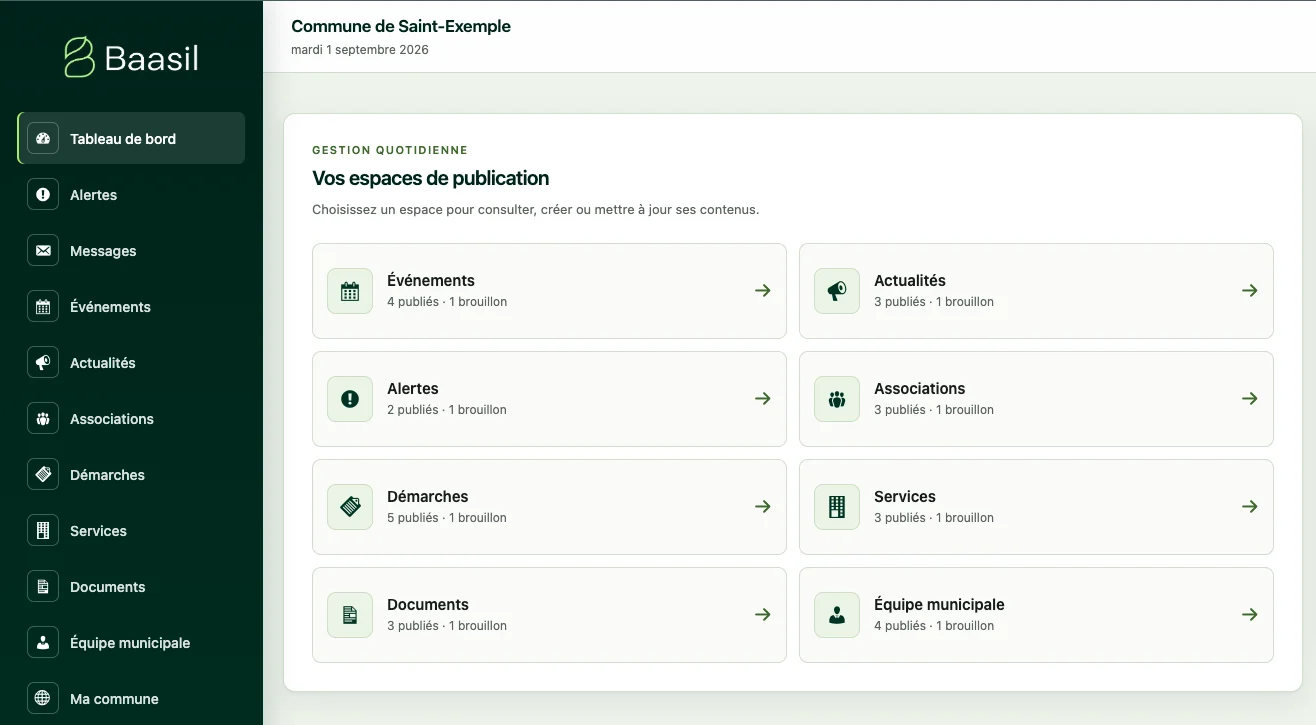Click '4 publiés · 1 brouillon' under Équipe municipale
This screenshot has width=1316, height=725.
click(934, 626)
